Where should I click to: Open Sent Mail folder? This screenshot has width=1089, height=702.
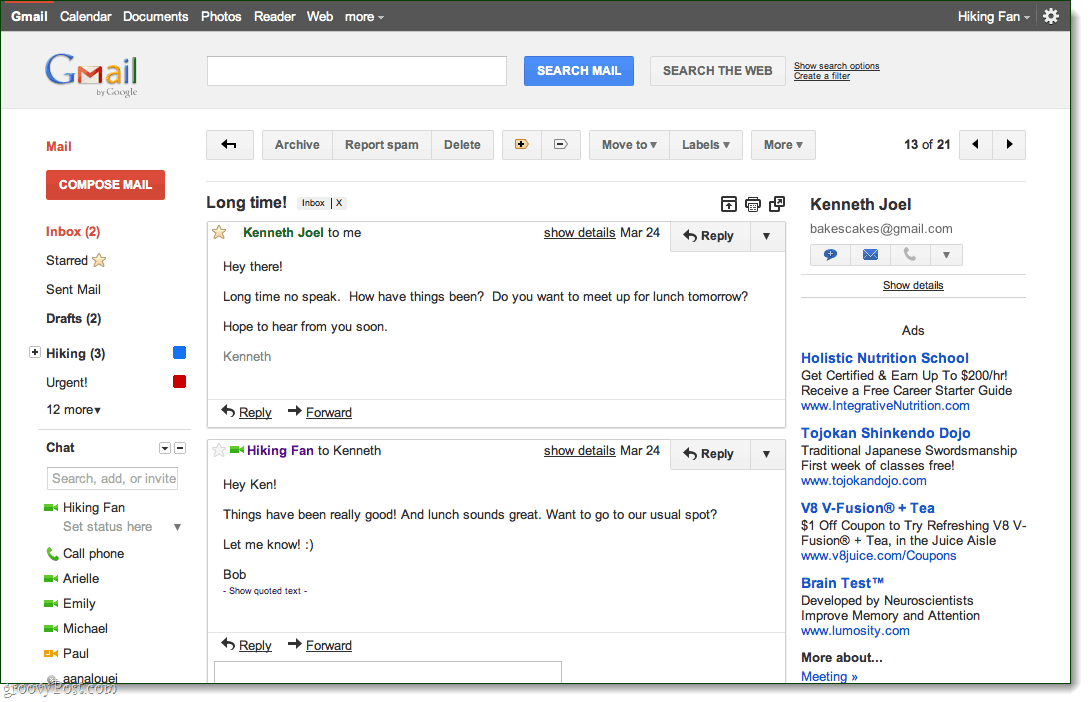click(x=74, y=290)
